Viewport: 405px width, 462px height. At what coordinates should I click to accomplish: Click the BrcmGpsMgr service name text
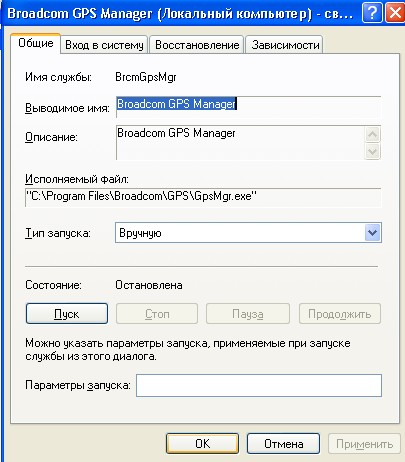click(146, 77)
